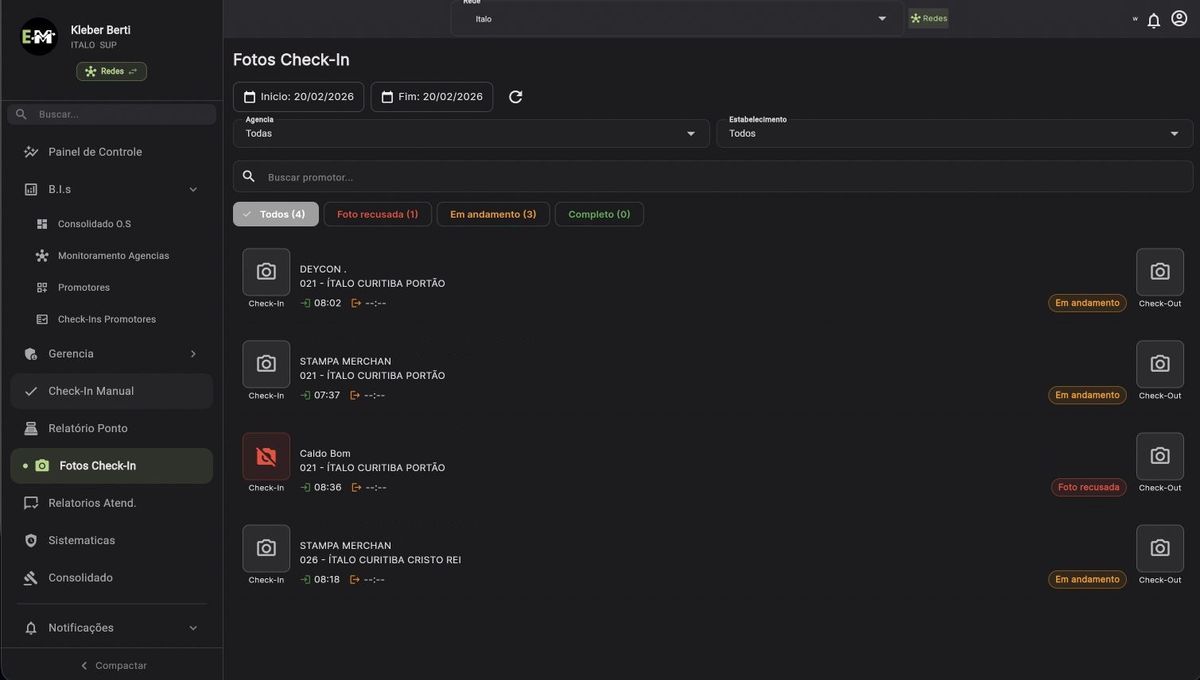
Task: Enable the Foto recusada (1) filter
Action: pyautogui.click(x=377, y=213)
